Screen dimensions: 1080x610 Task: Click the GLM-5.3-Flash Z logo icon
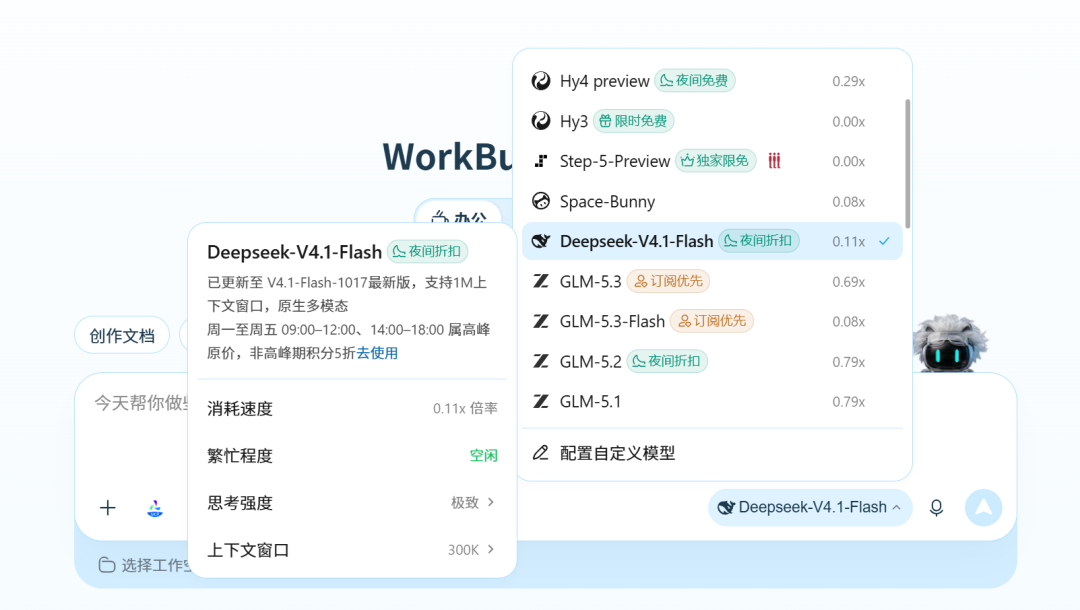tap(541, 321)
